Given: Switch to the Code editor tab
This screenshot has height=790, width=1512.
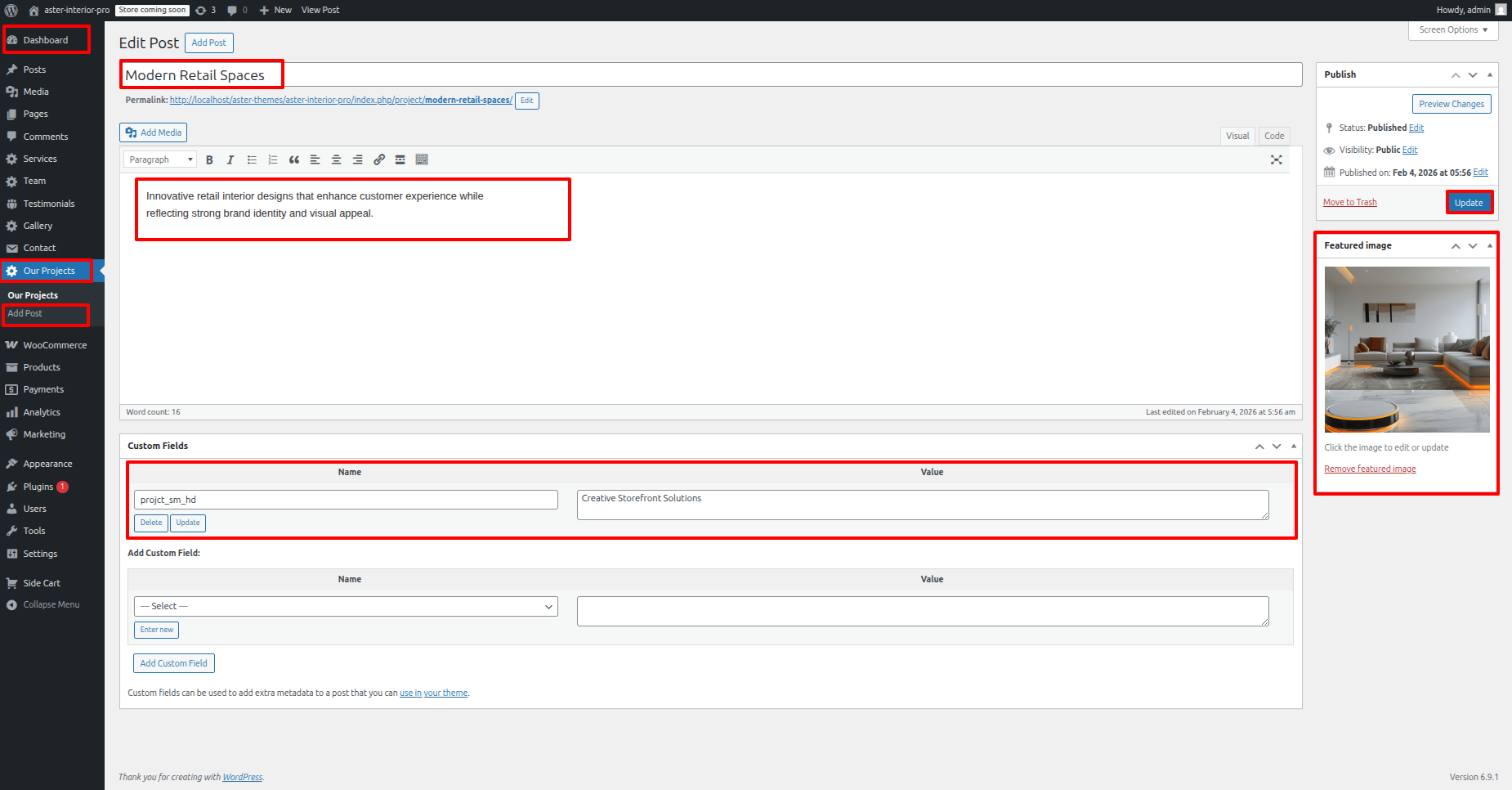Looking at the screenshot, I should (x=1273, y=136).
